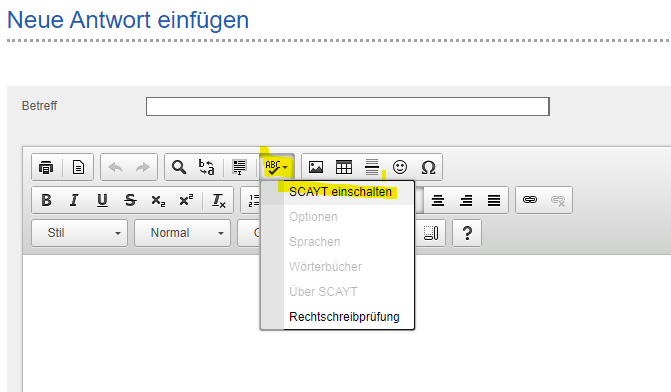Open the Replace text tool

[207, 167]
